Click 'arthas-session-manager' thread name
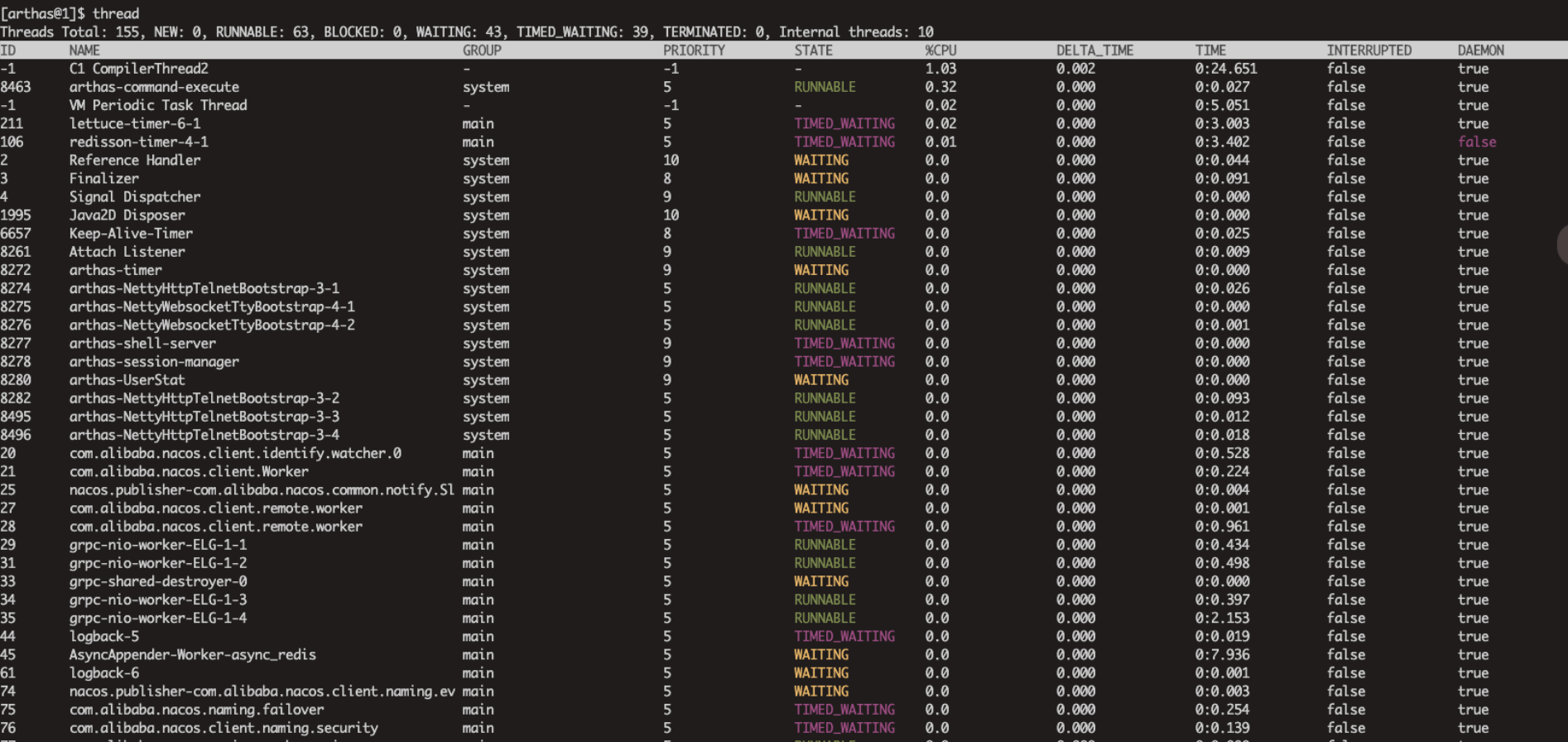 coord(154,361)
